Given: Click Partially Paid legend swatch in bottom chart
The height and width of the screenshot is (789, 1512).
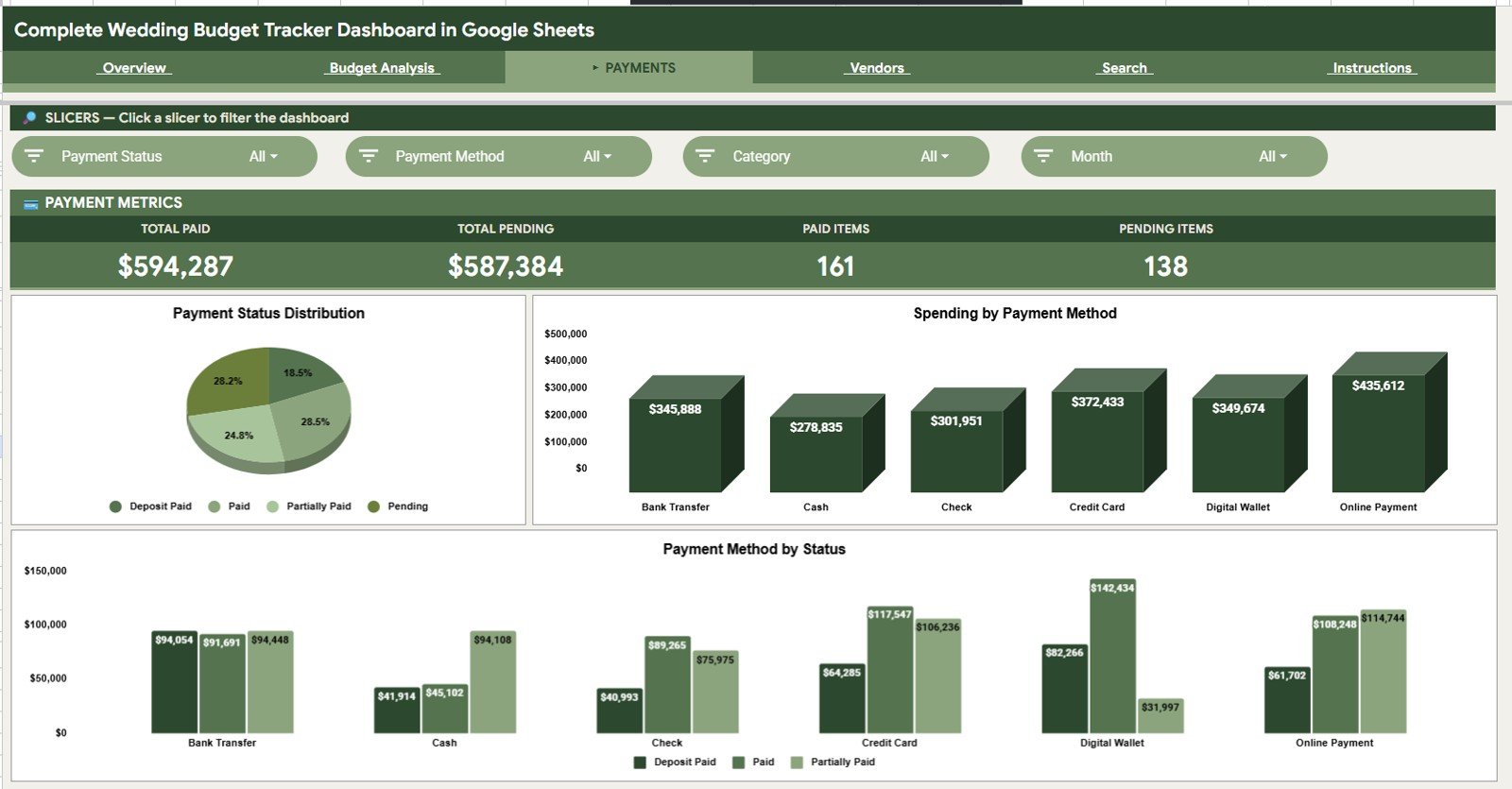Looking at the screenshot, I should (x=797, y=763).
